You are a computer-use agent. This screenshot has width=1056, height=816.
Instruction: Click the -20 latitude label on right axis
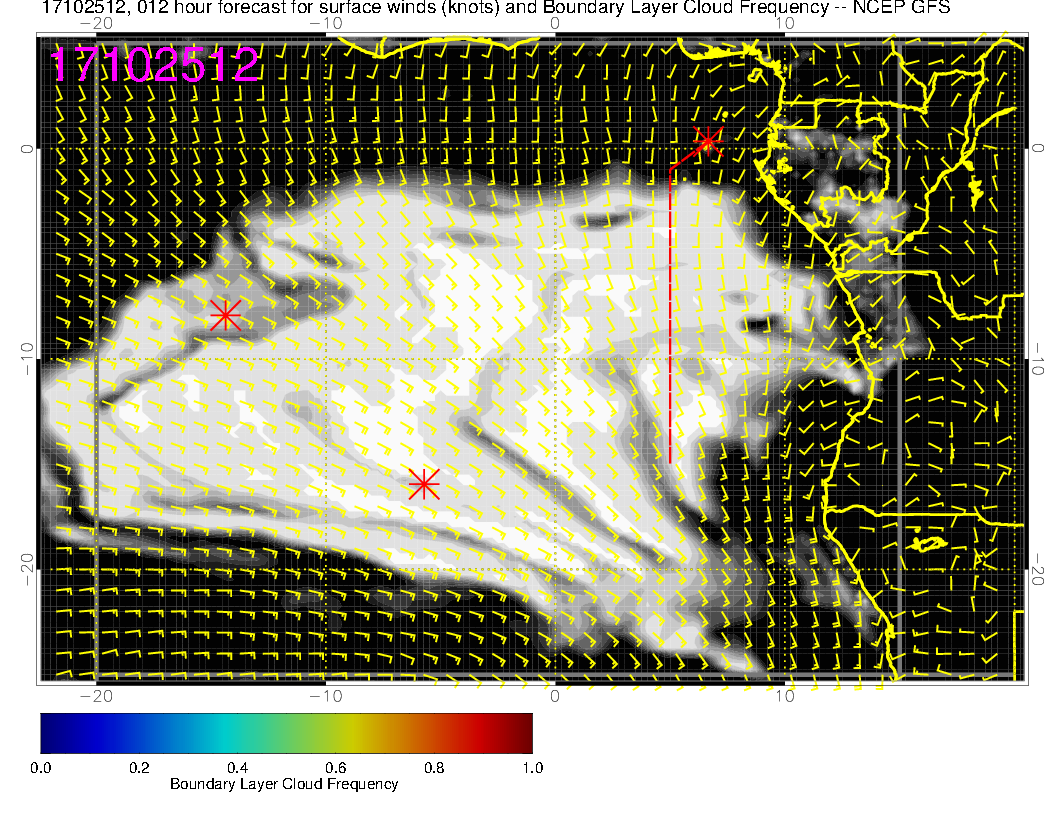tap(1038, 570)
